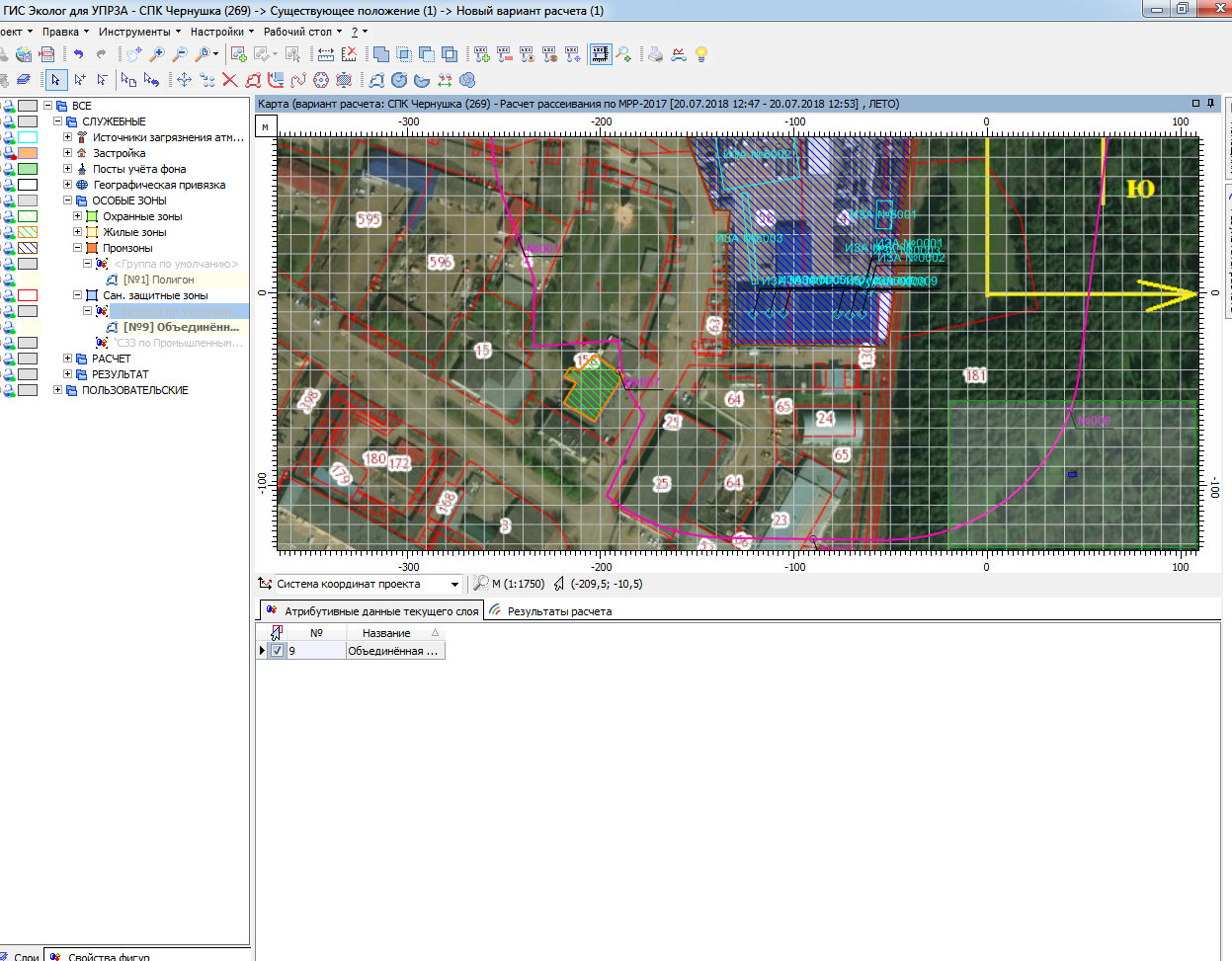Screen dimensions: 1232x961
Task: Toggle visibility of the Застройка layer
Action: coord(9,153)
